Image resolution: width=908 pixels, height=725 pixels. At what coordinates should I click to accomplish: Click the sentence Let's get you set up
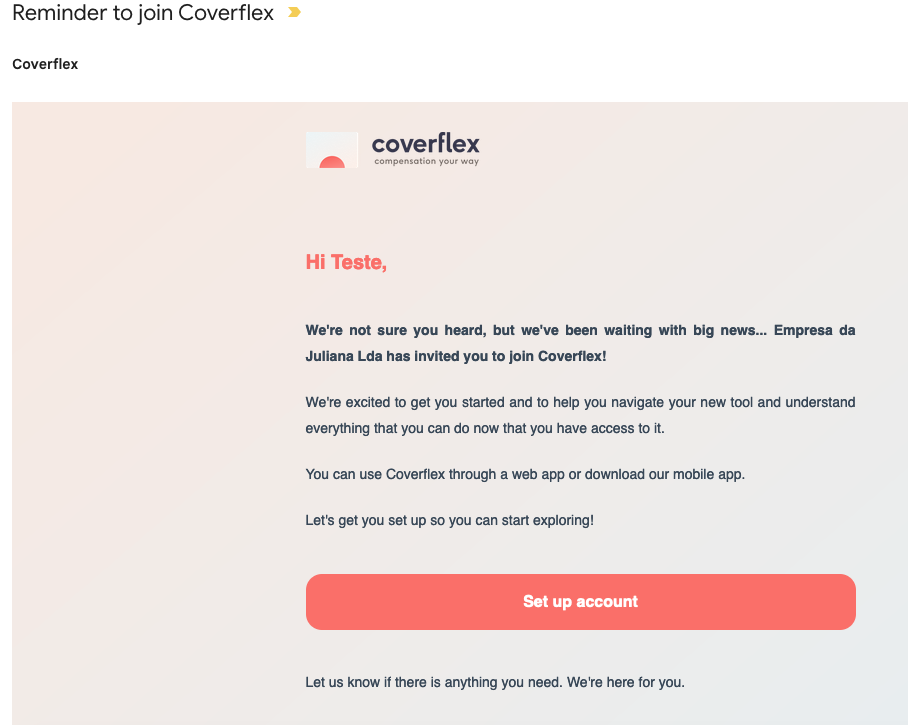pos(449,521)
